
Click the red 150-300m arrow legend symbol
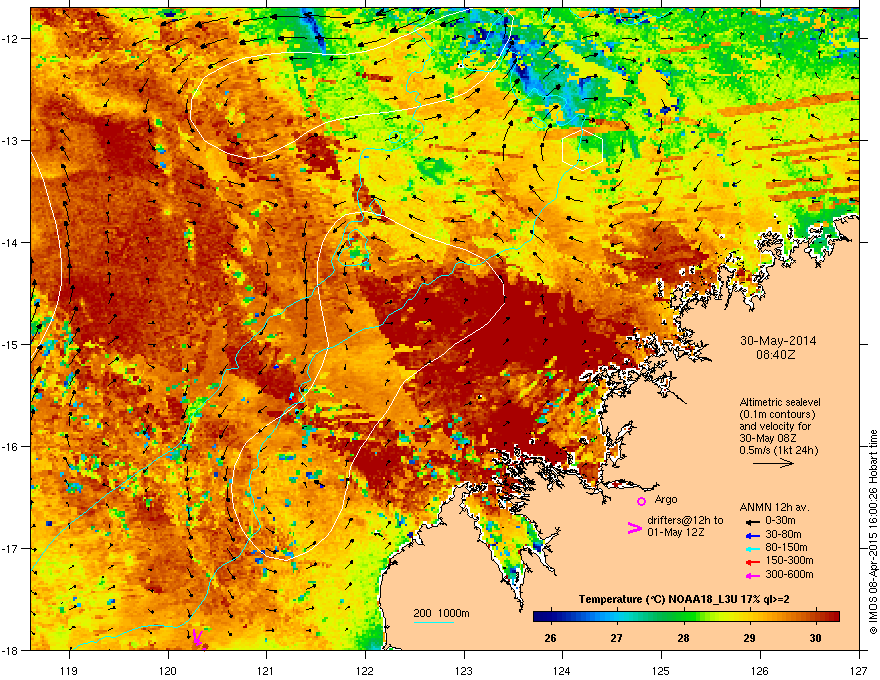pyautogui.click(x=752, y=562)
